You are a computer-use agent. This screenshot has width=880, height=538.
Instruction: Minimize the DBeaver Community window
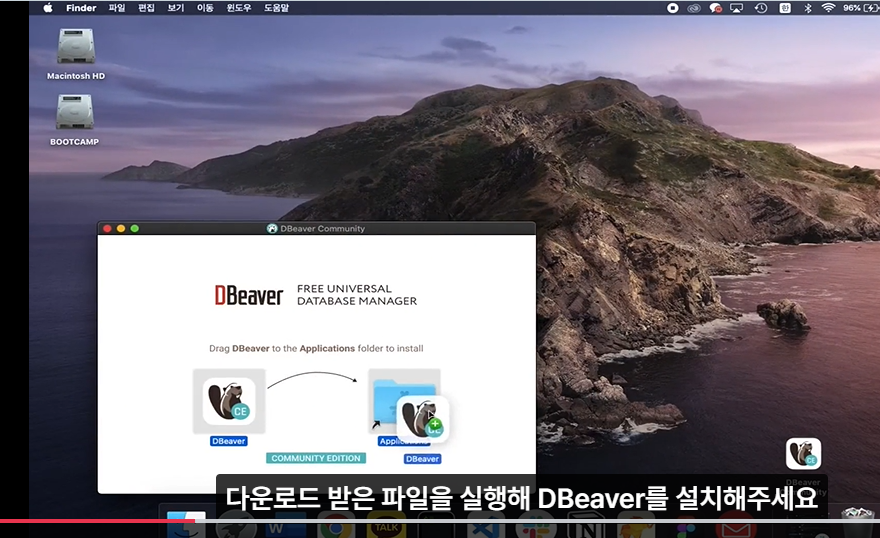(x=121, y=228)
